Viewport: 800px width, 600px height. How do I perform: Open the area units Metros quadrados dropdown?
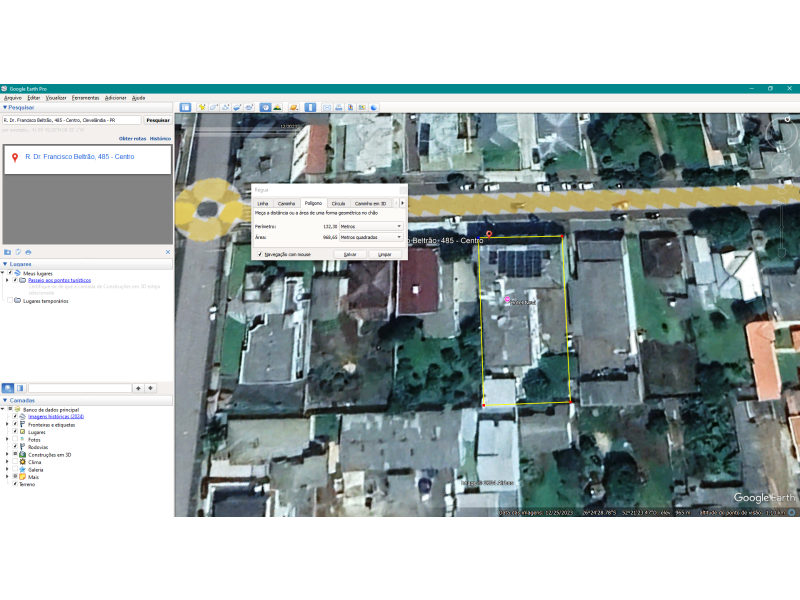(371, 237)
